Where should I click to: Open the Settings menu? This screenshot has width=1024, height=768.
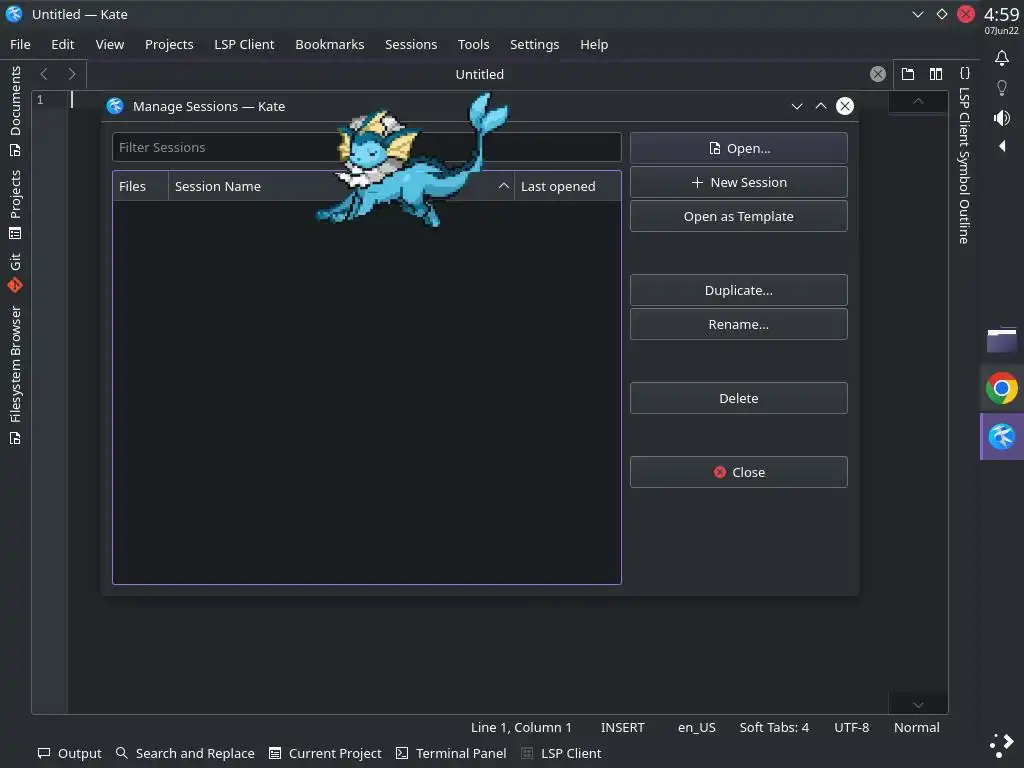(x=534, y=44)
